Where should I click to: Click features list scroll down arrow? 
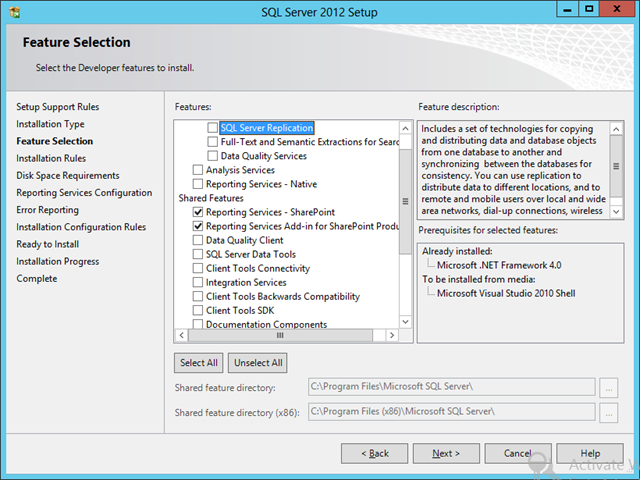[405, 322]
